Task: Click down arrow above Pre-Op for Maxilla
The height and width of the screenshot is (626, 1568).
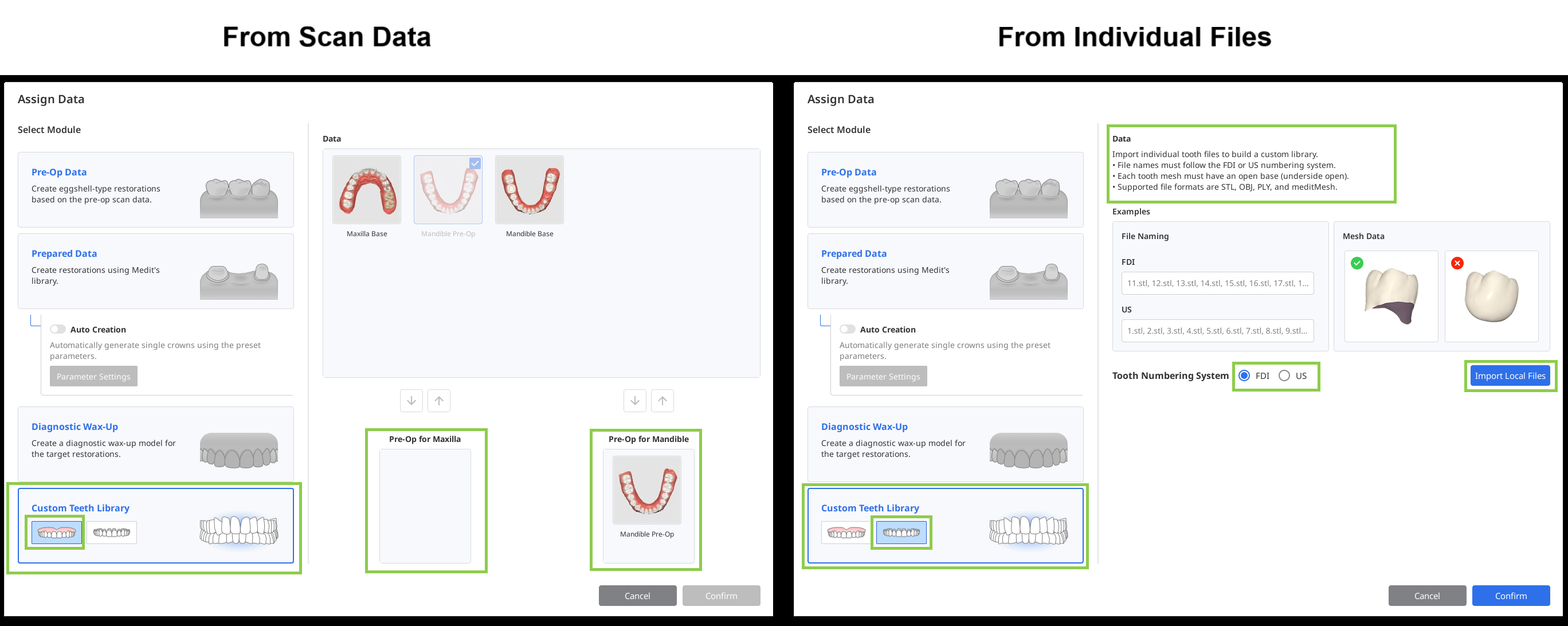Action: [x=411, y=401]
